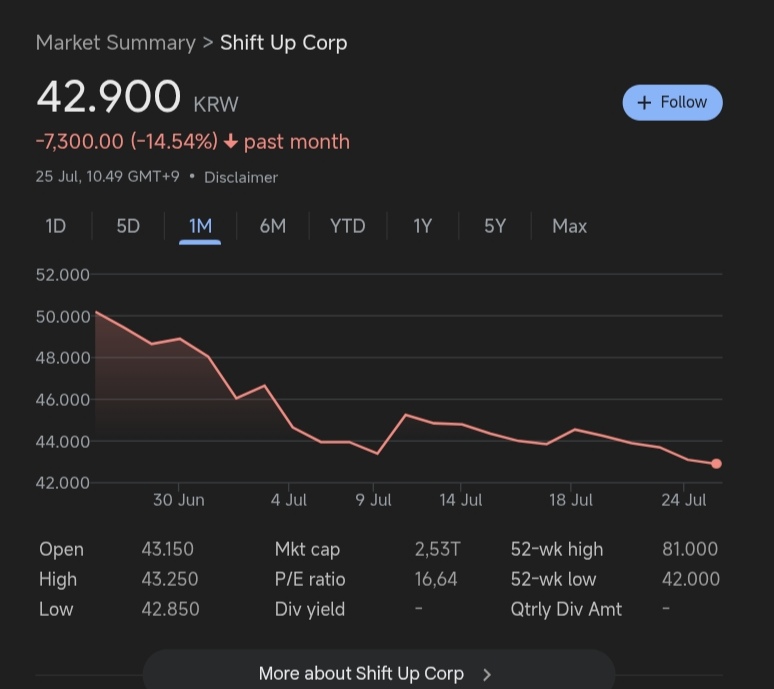Screen dimensions: 774x689
Task: Click the 52.000 y-axis label
Action: 63,274
